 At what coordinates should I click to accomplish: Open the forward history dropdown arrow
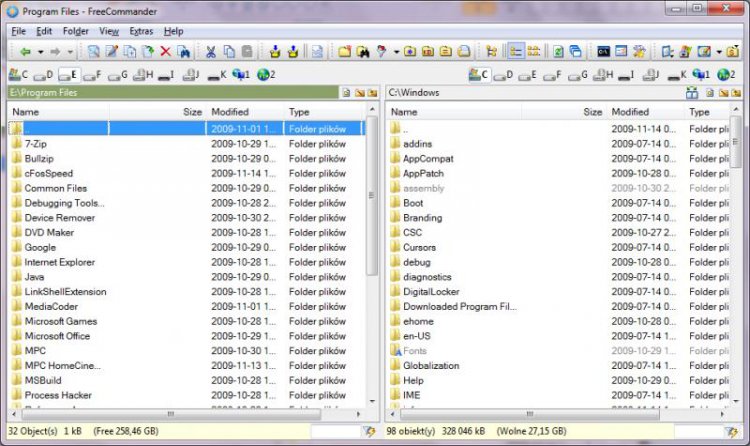coord(70,52)
